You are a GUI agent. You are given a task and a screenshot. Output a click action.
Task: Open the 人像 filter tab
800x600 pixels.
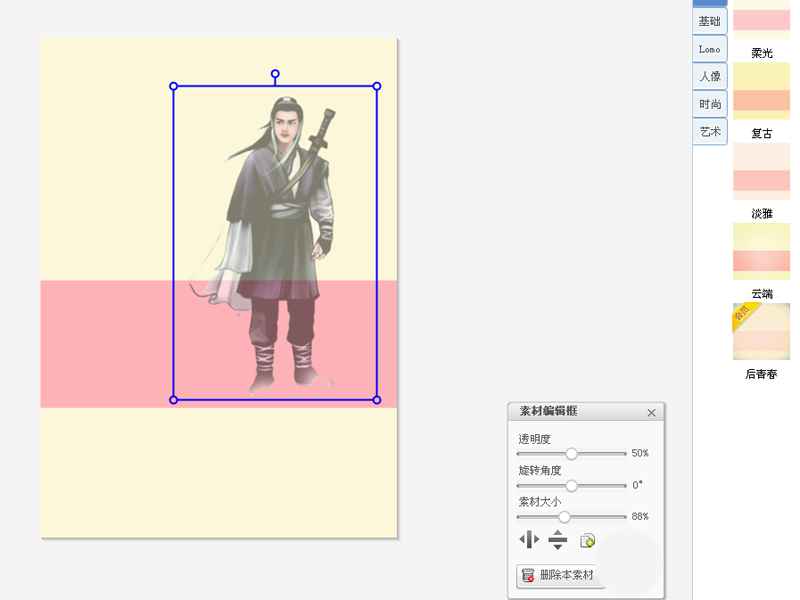point(710,77)
